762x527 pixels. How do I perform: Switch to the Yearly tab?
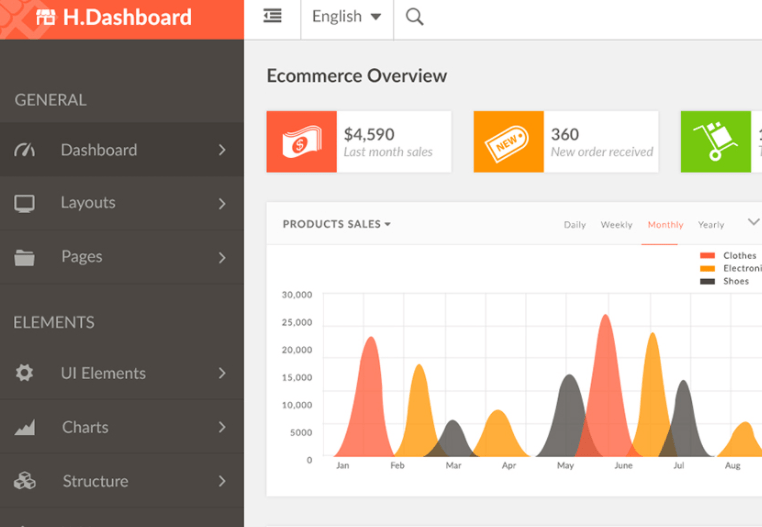711,225
